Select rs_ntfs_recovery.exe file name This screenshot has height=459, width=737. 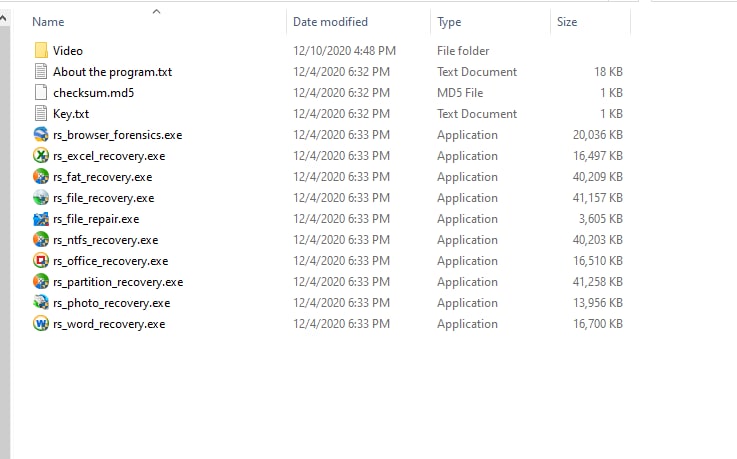pyautogui.click(x=105, y=240)
